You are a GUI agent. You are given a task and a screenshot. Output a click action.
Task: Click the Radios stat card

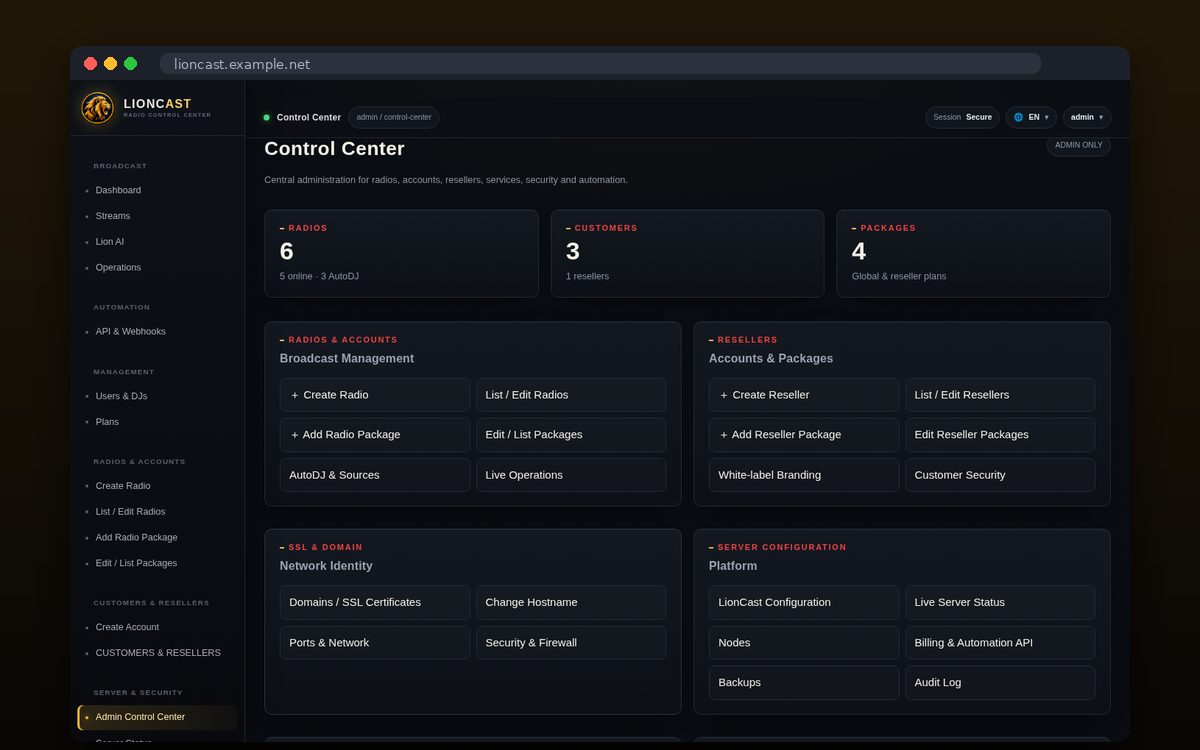click(x=401, y=253)
